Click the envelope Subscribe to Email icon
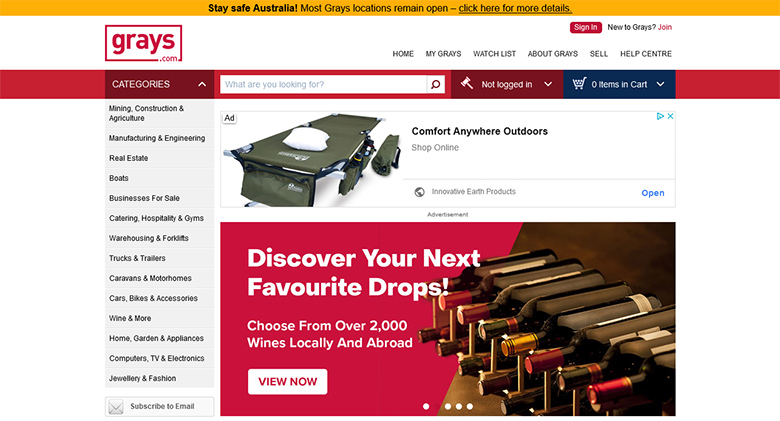Screen dimensions: 780x421 [116, 407]
